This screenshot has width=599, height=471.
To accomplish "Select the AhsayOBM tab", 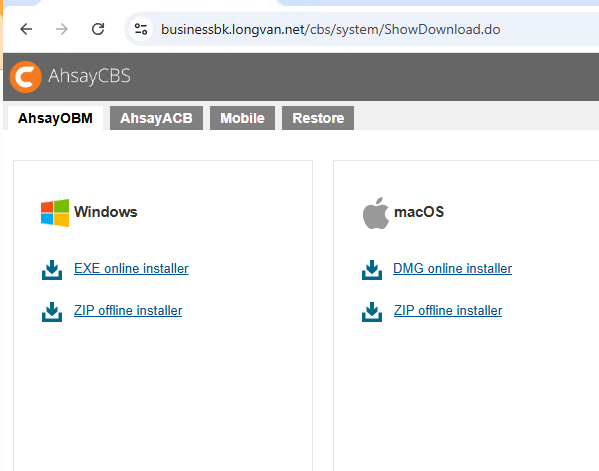I will pos(55,118).
